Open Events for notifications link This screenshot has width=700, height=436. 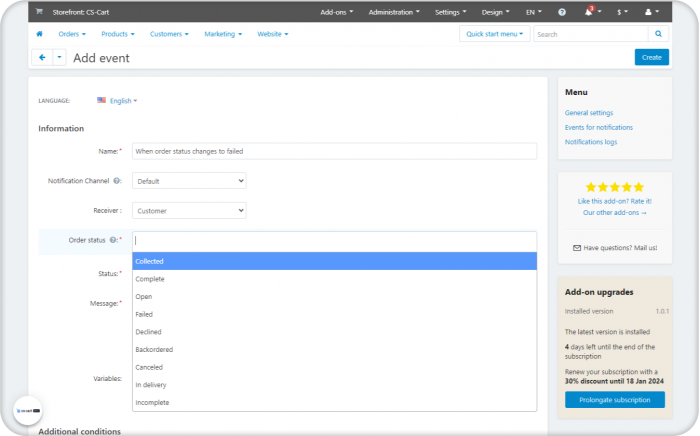coord(599,127)
